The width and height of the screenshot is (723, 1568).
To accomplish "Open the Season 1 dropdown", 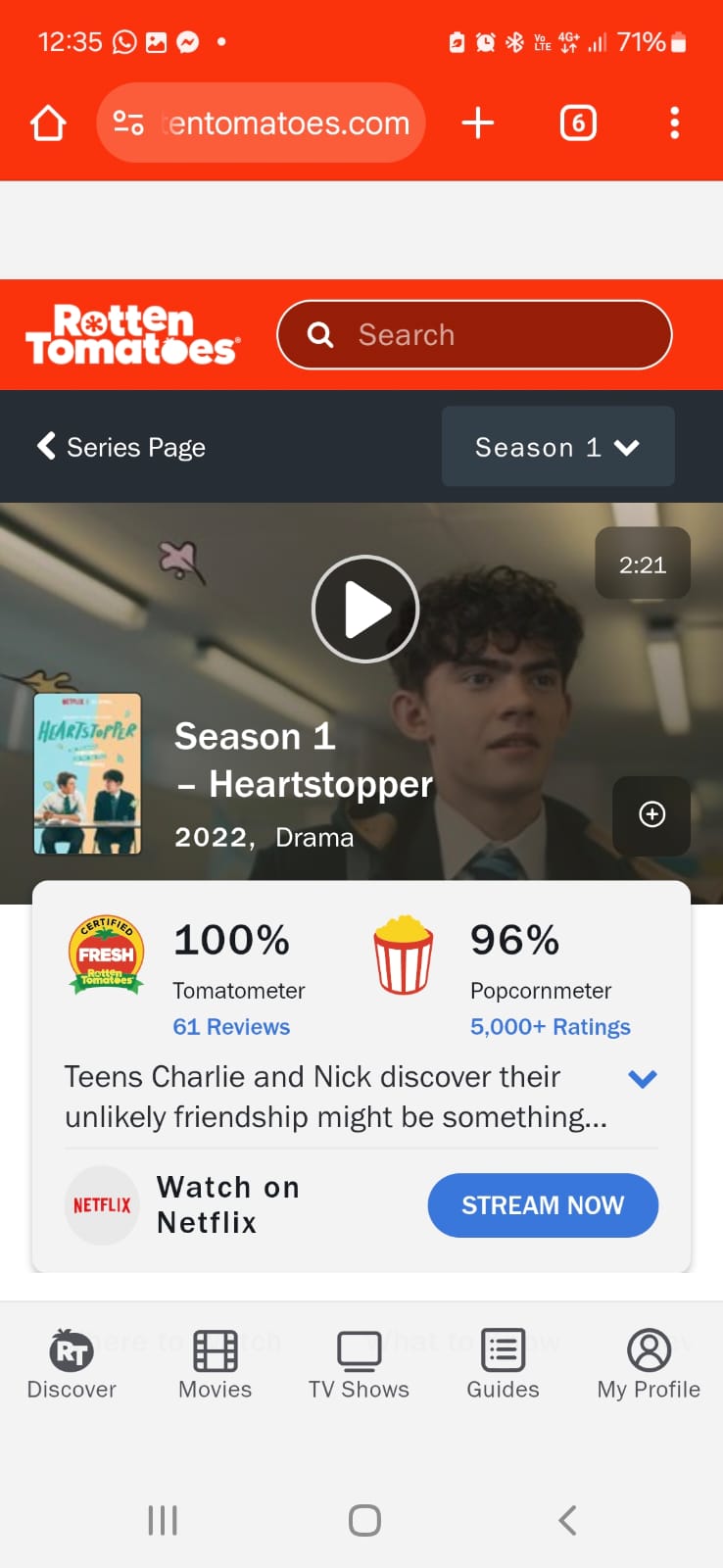I will coord(557,447).
